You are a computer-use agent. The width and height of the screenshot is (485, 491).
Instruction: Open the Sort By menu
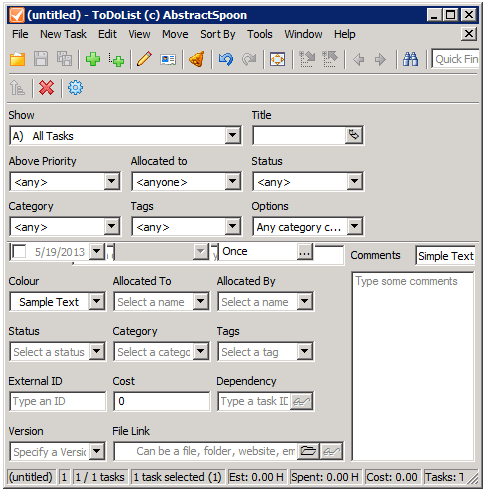point(218,34)
